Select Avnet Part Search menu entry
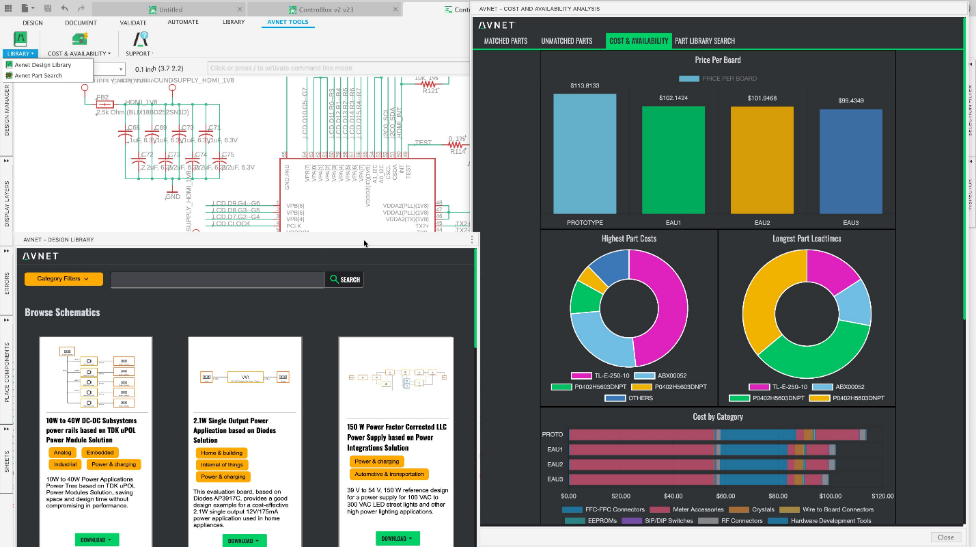Screen dimensions: 976x547 [39, 75]
